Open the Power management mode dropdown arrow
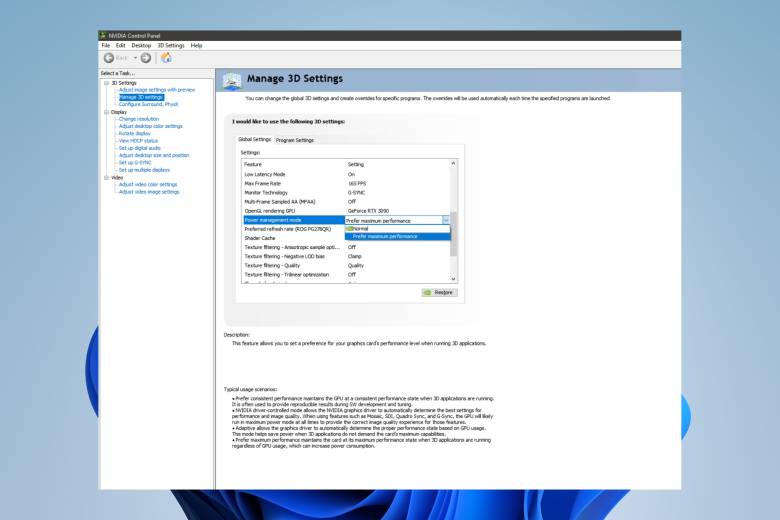Image resolution: width=780 pixels, height=520 pixels. [x=446, y=220]
